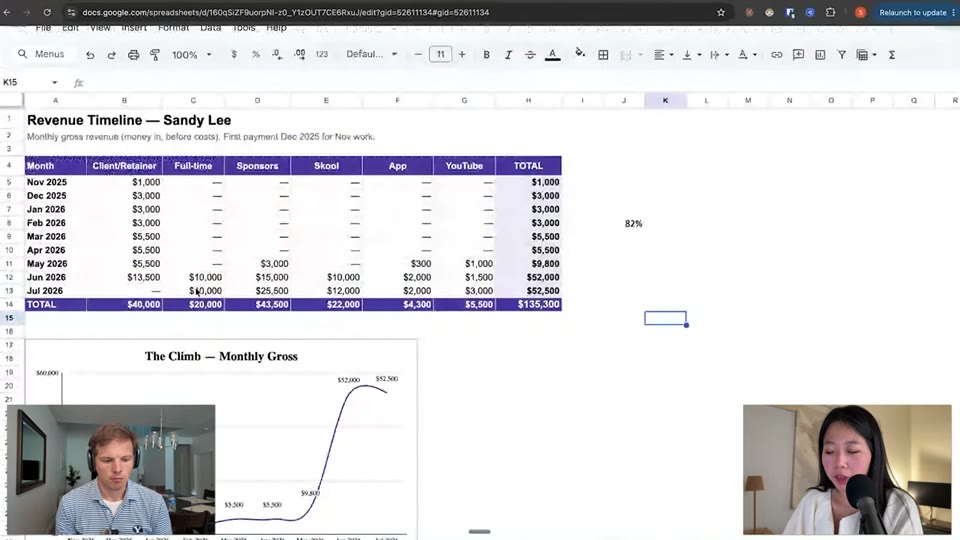960x540 pixels.
Task: Click Relaunch to update button
Action: [913, 12]
